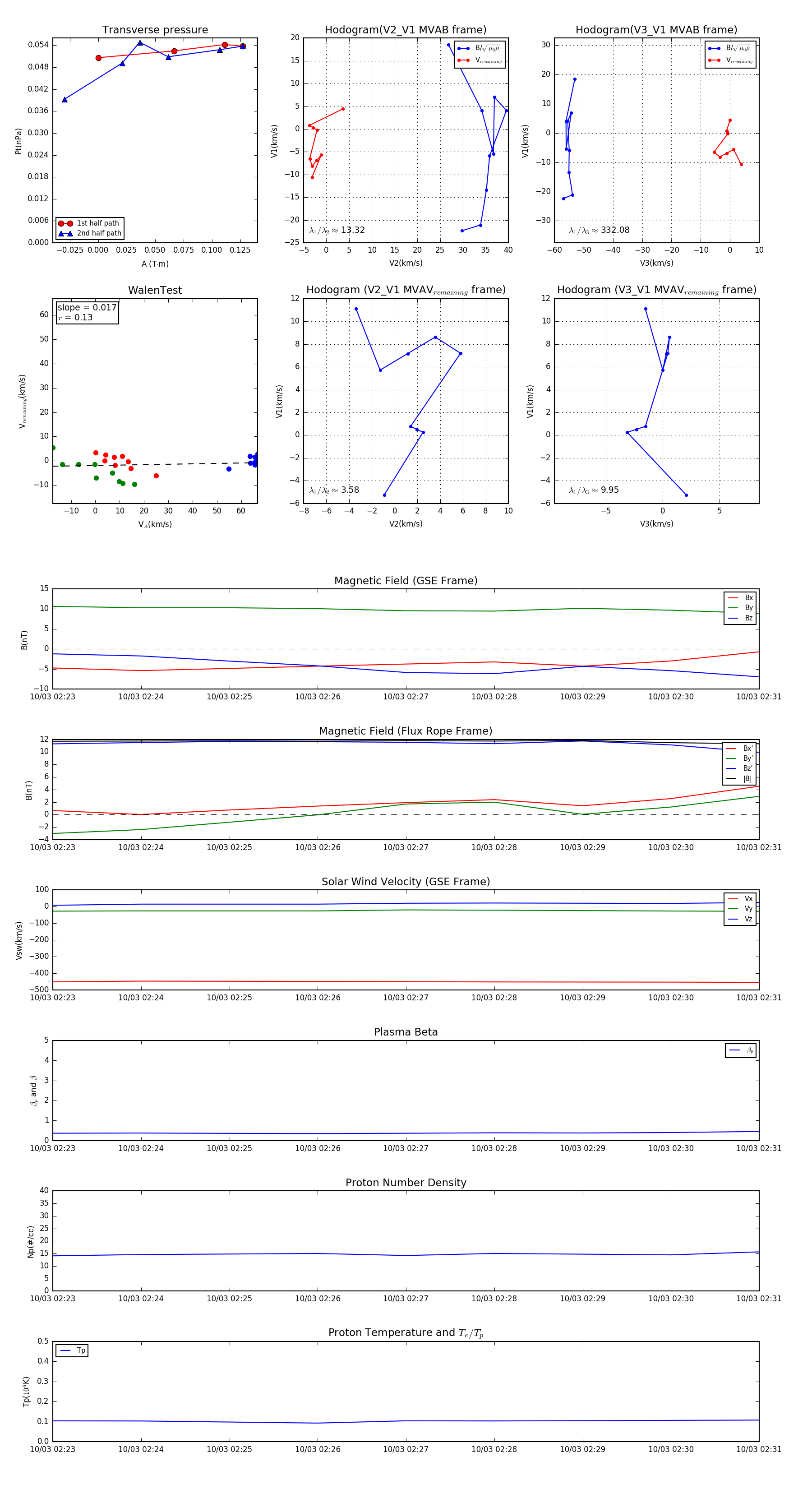The image size is (812, 1489).
Task: Click the 'Np(#/cc)' y-axis label
Action: point(31,1242)
